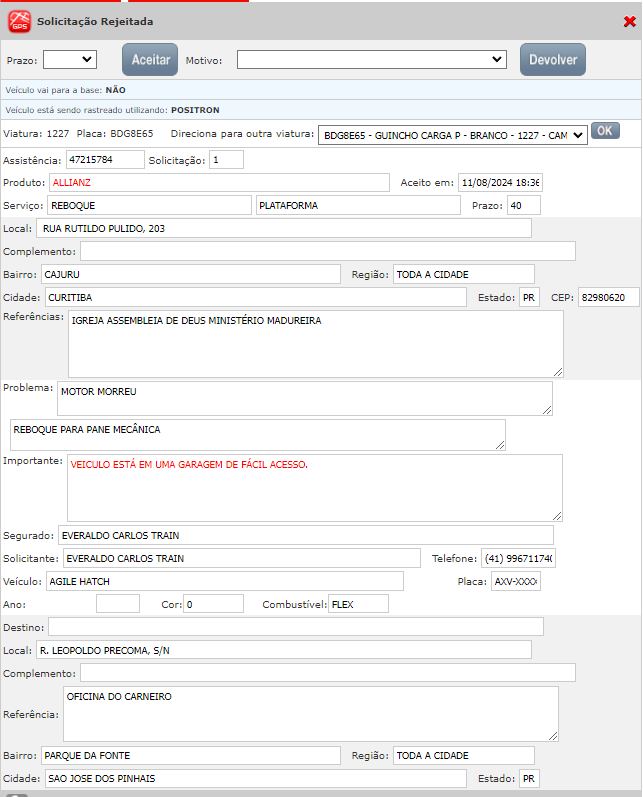This screenshot has width=643, height=797.
Task: Click the Referência area OFICINA DO CARNEIRO
Action: coord(311,714)
